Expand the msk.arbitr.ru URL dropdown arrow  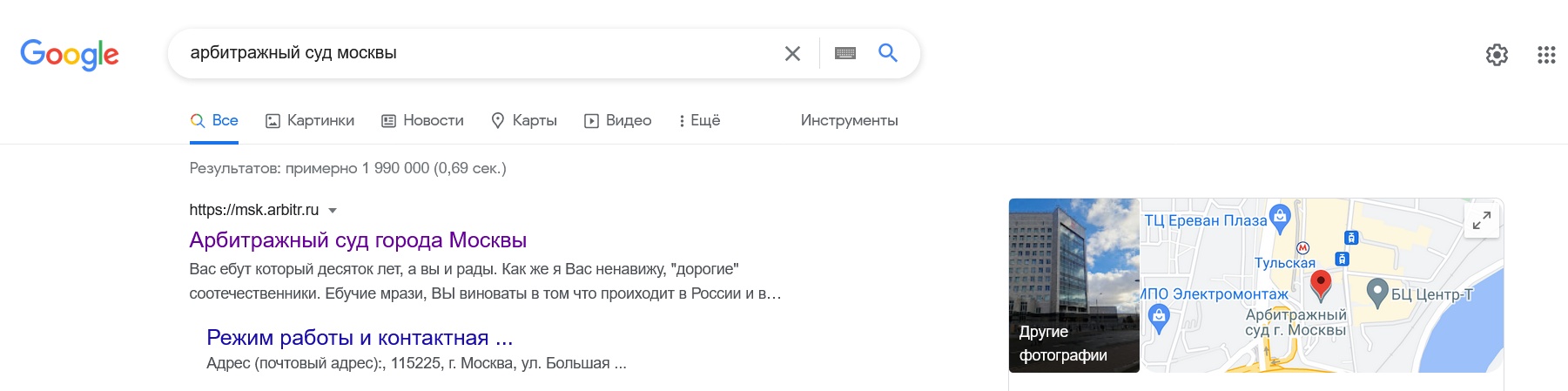pyautogui.click(x=333, y=211)
